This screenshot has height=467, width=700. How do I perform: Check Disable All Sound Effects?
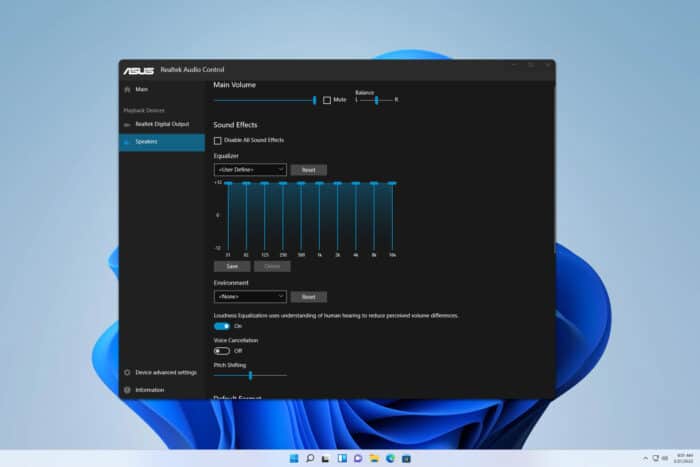(x=217, y=141)
